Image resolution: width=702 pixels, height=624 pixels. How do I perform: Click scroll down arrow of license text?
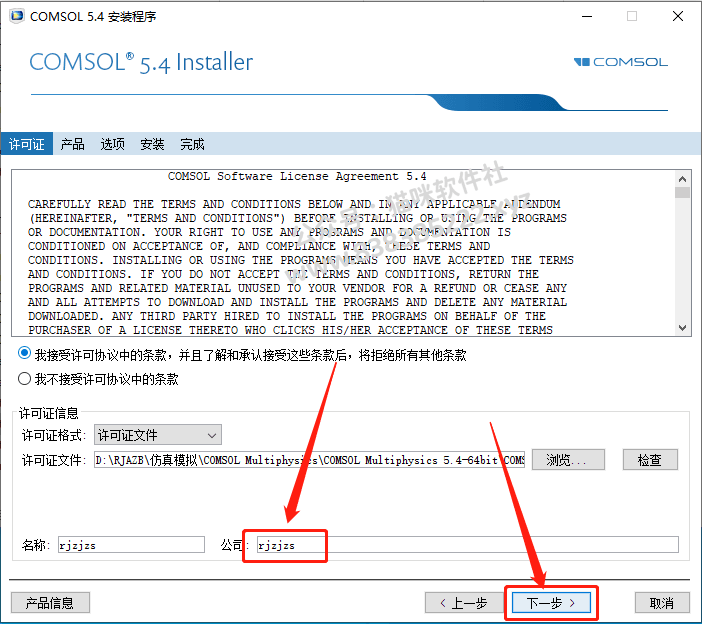click(682, 328)
